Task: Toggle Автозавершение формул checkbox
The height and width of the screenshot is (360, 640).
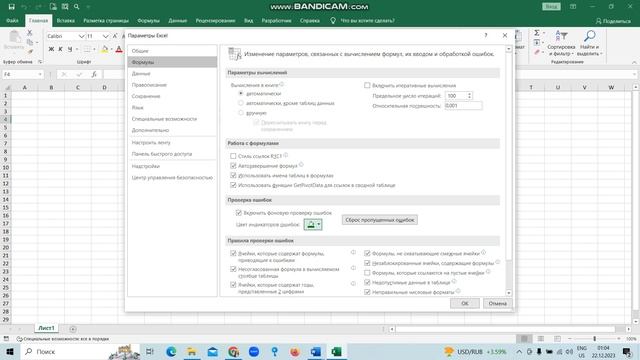Action: tap(233, 166)
